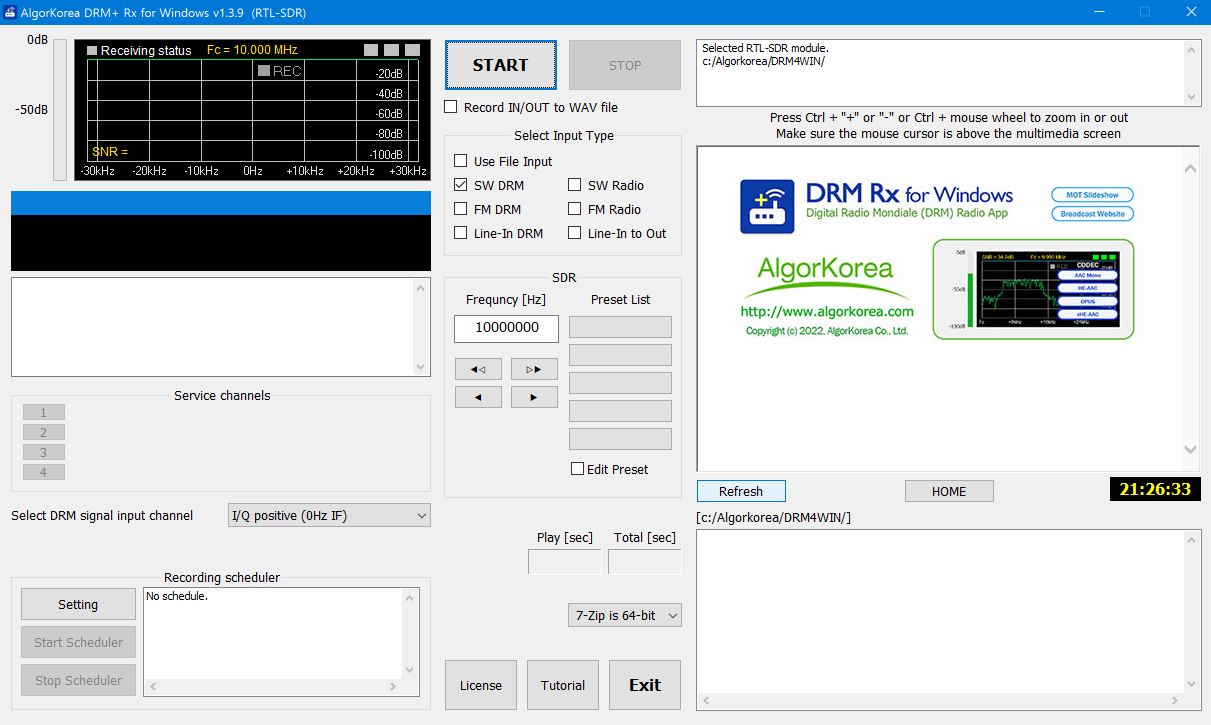Click the blue DRM Rx router logo
The image size is (1211, 725).
(x=767, y=206)
